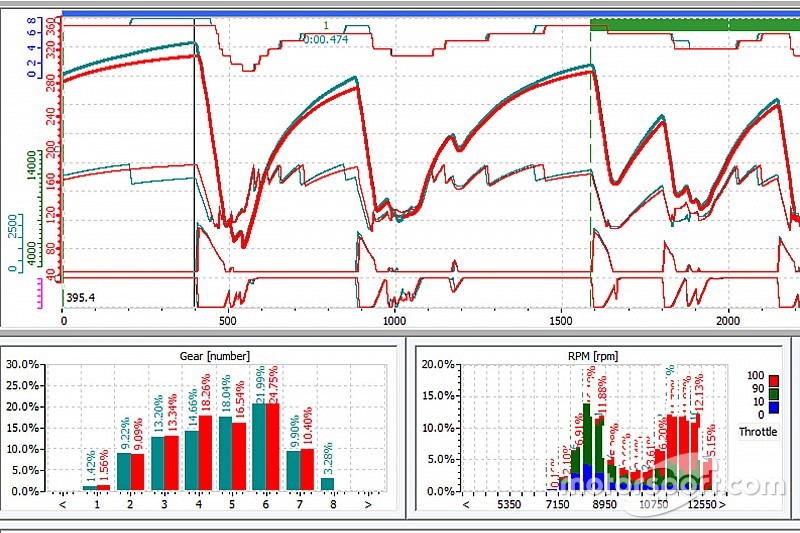Select the 3.28% gear 8 value label
This screenshot has width=800, height=533.
click(x=328, y=458)
